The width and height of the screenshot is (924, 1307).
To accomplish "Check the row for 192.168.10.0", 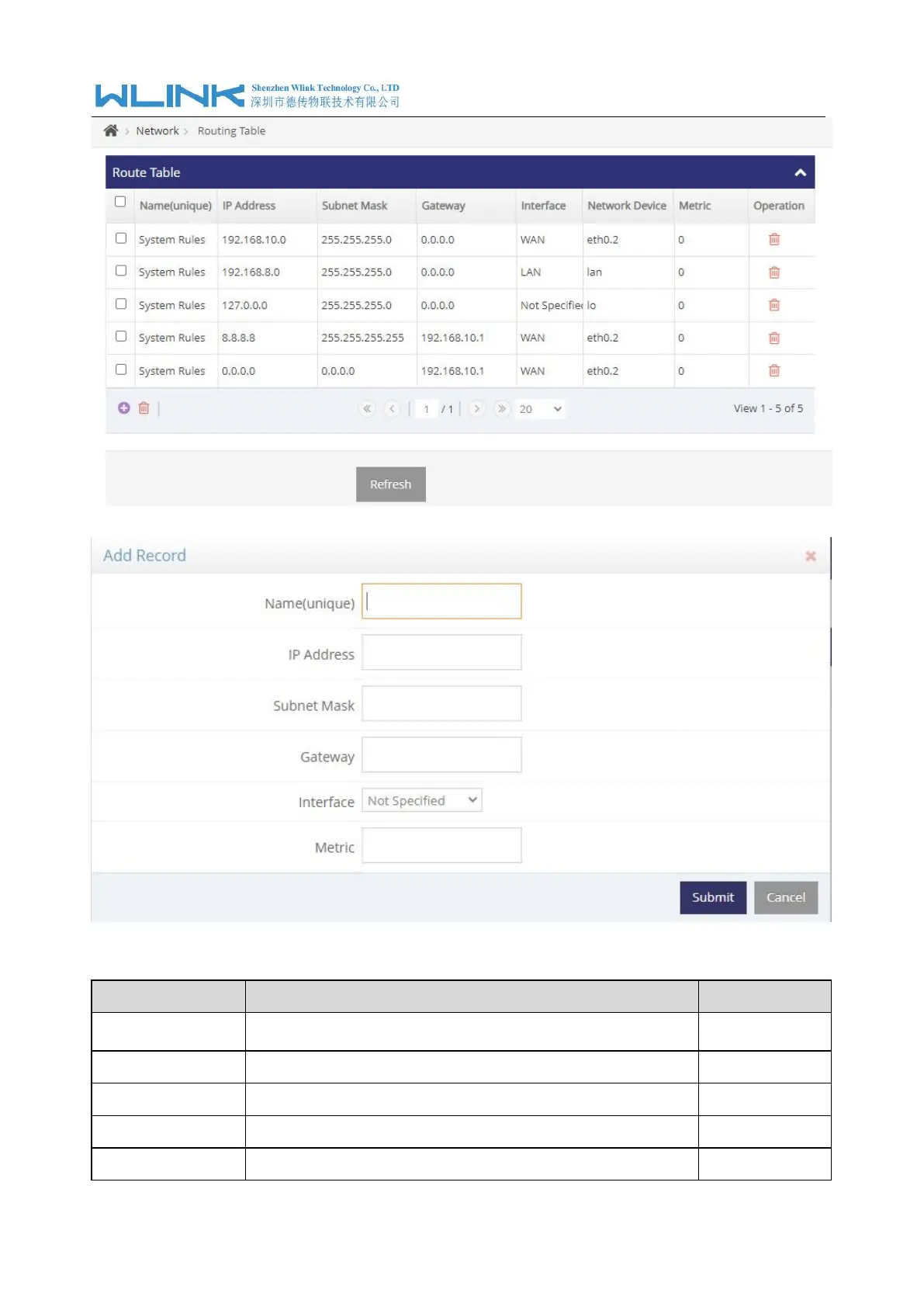I will tap(121, 238).
